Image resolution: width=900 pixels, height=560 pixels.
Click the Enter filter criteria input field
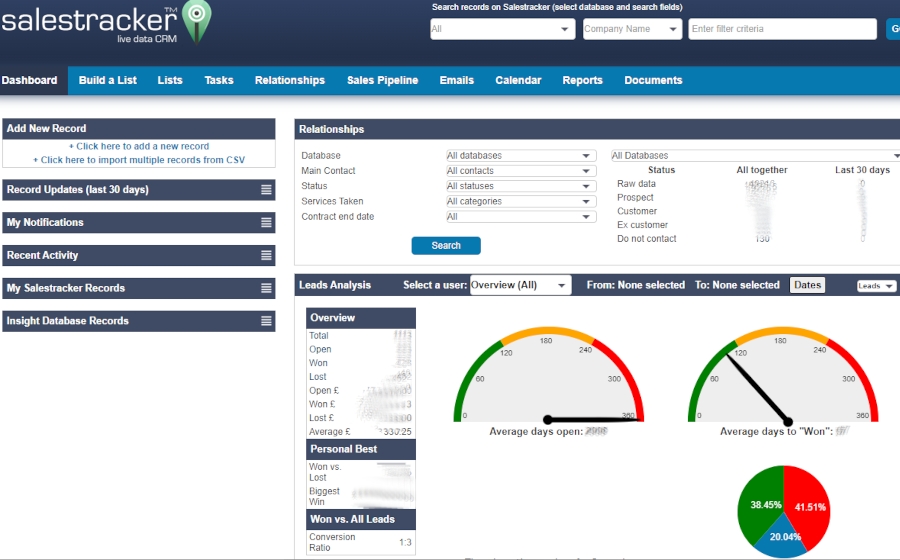coord(782,29)
